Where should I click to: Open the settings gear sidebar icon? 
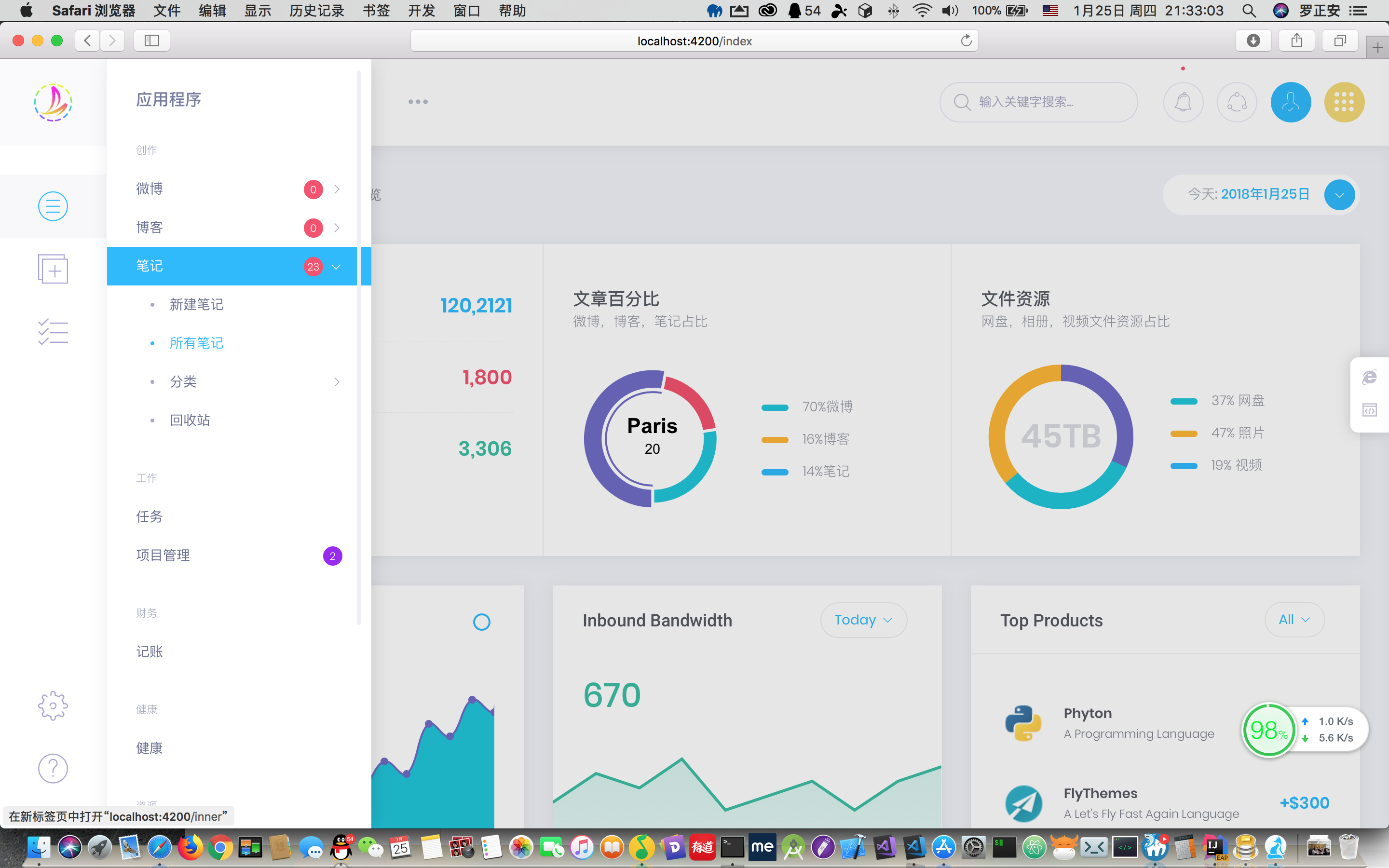[53, 705]
